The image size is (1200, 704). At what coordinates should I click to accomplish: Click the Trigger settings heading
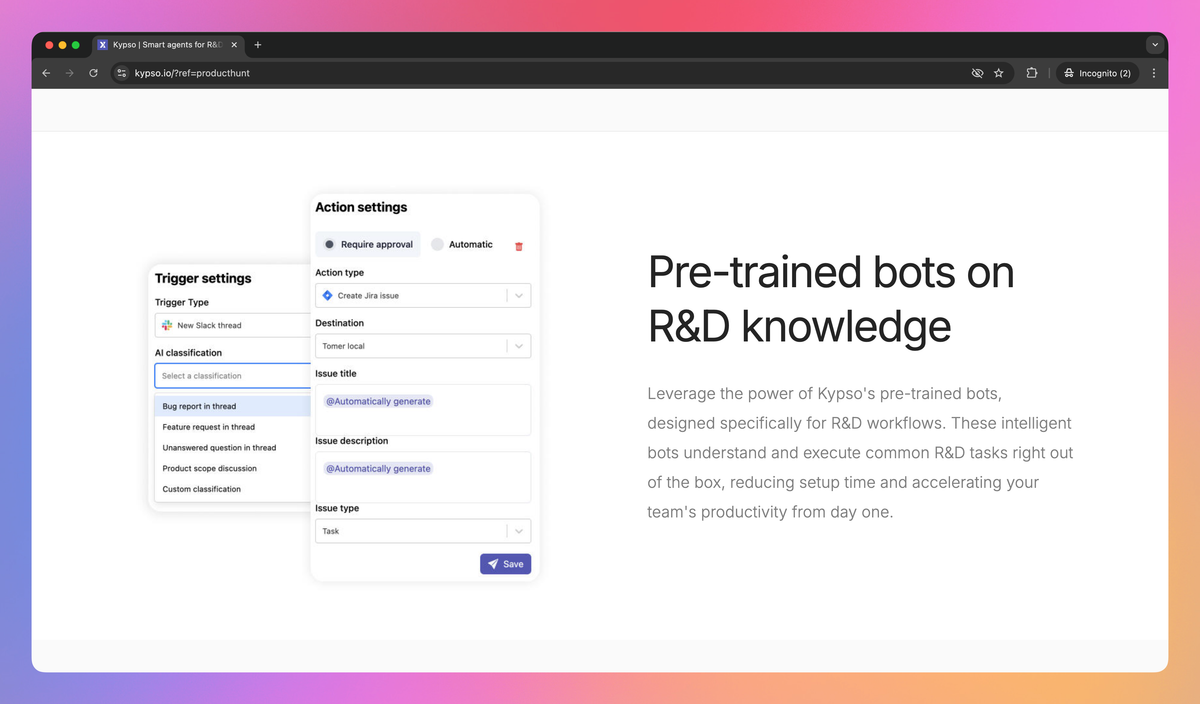pos(203,278)
